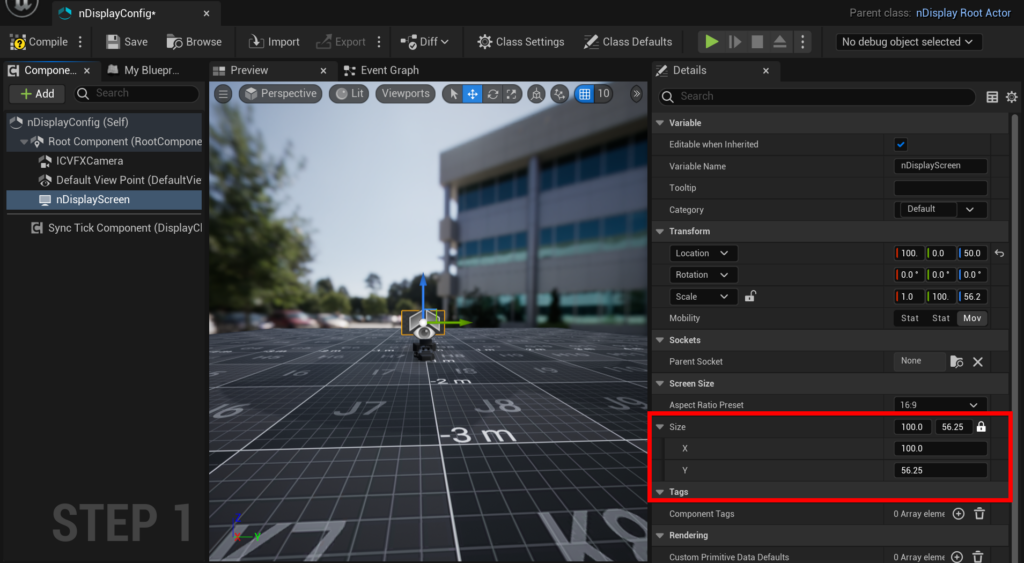Activate the Select objects mode arrow
The height and width of the screenshot is (563, 1024).
point(453,94)
